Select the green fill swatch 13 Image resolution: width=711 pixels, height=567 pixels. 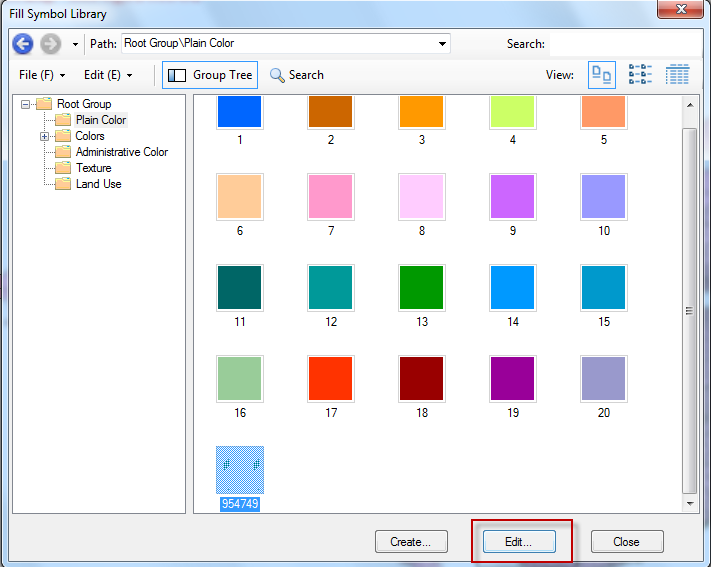[x=422, y=288]
